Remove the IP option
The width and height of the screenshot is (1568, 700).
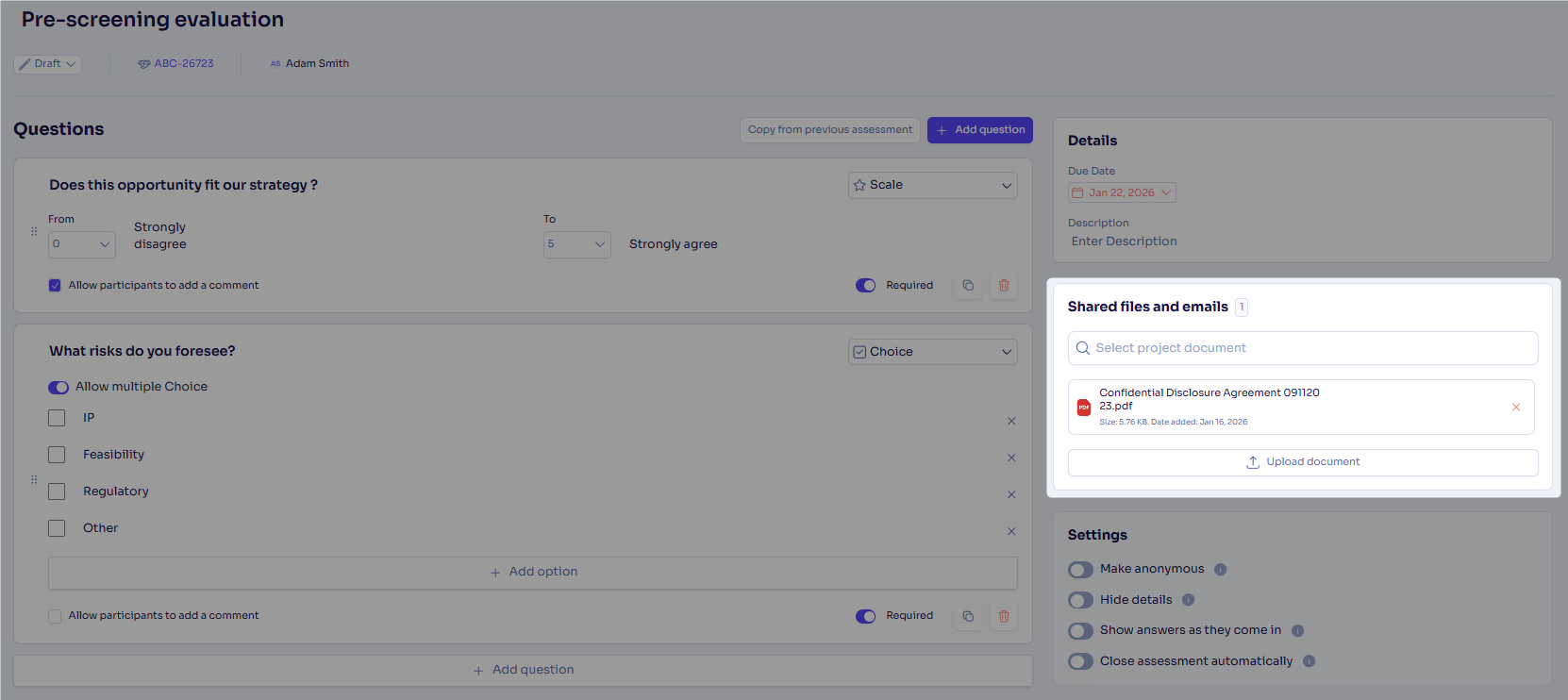(1011, 421)
